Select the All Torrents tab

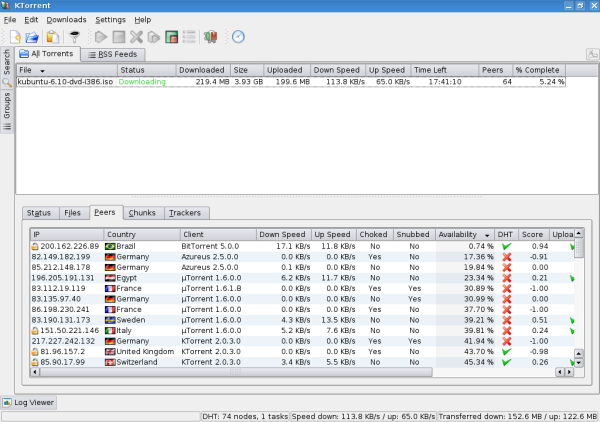click(47, 54)
